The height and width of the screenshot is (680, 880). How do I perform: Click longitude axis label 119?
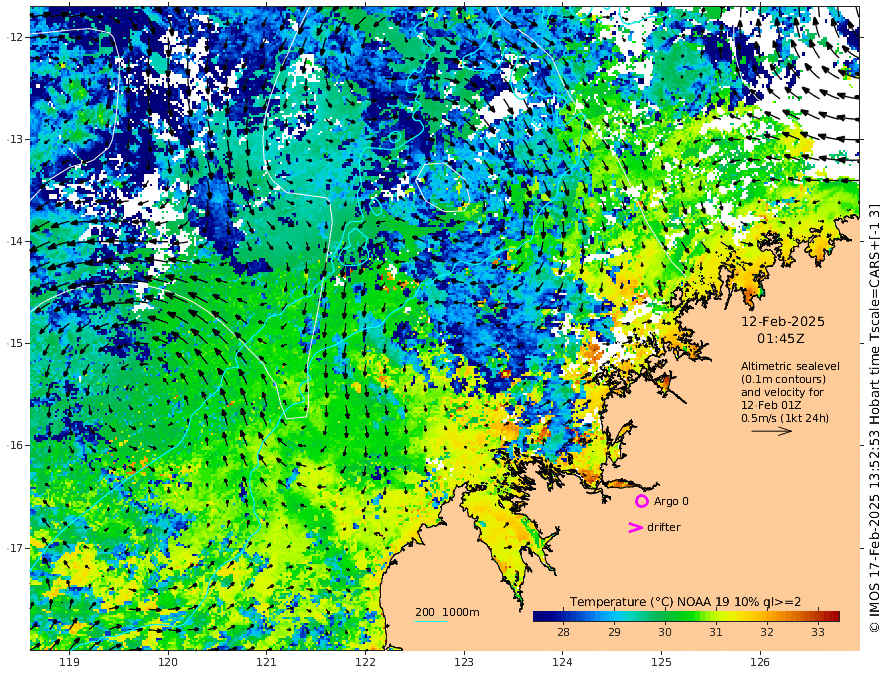pyautogui.click(x=70, y=662)
